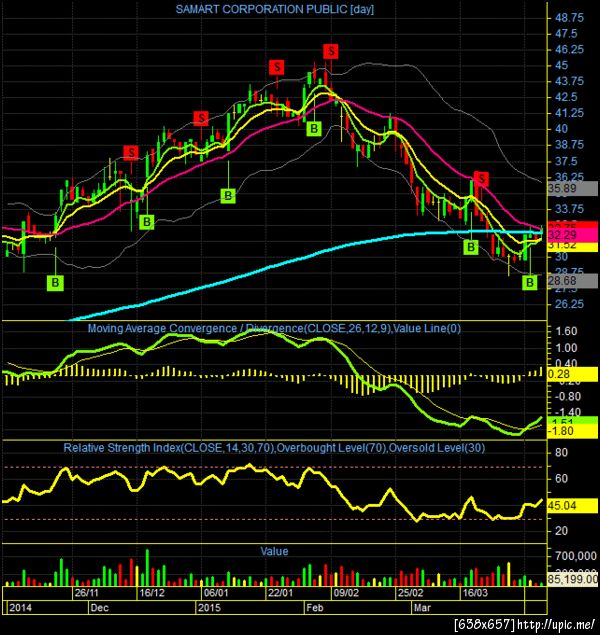Click the 45.04 RSI current value label
The image size is (600, 635).
click(573, 505)
